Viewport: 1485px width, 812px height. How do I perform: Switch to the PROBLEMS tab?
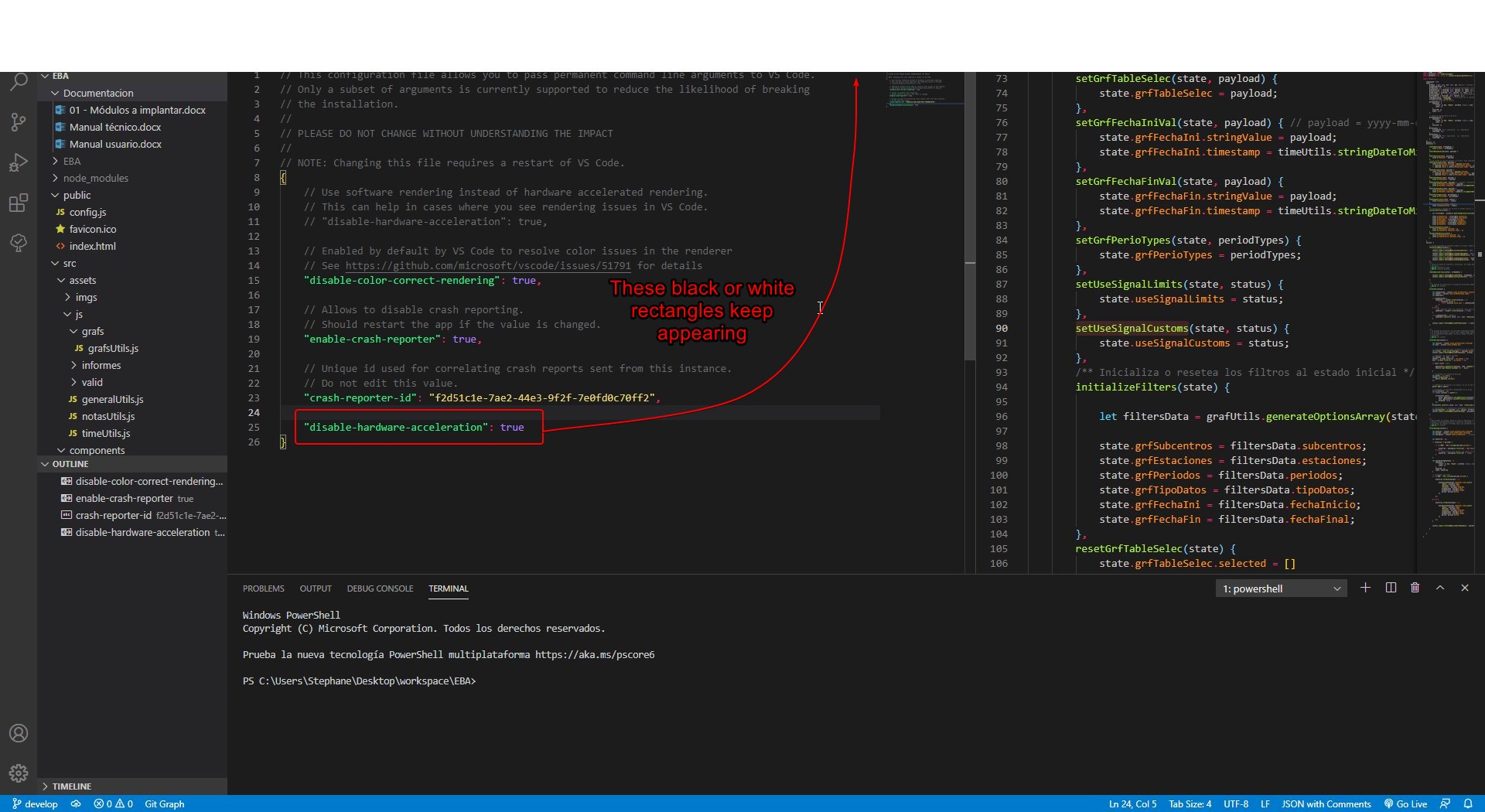click(x=263, y=588)
